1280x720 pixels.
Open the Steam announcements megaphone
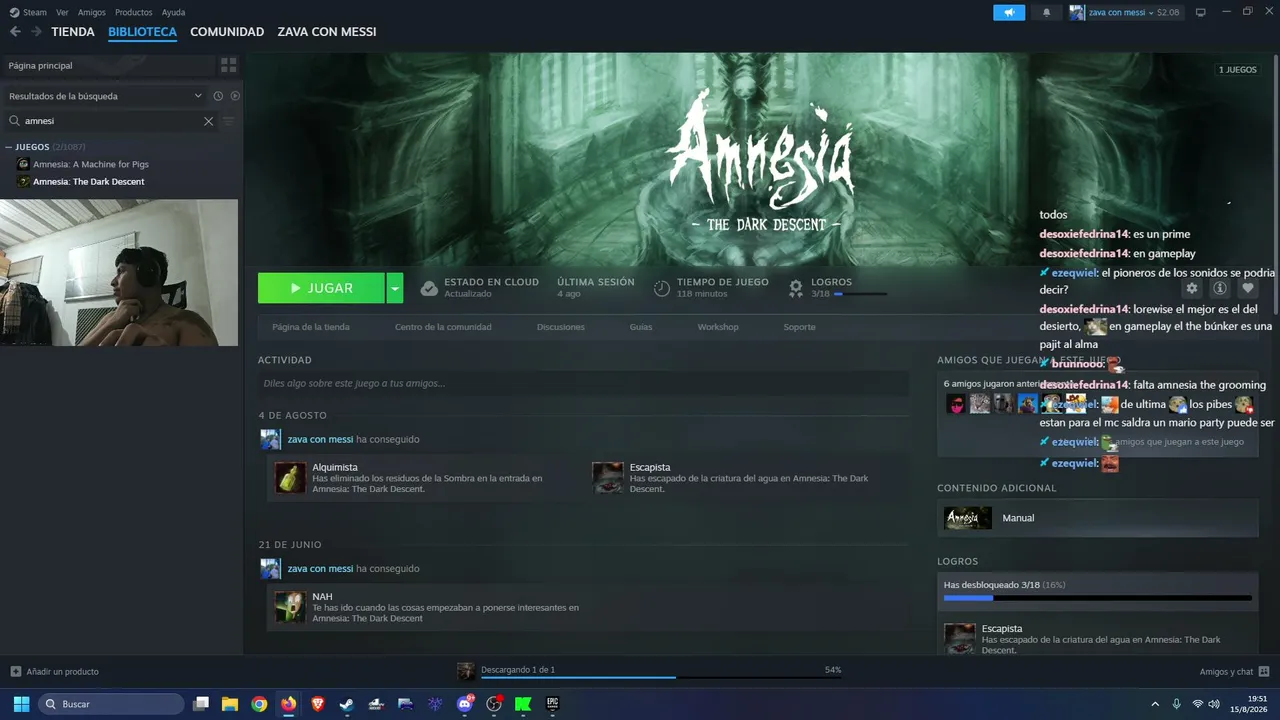tap(1009, 12)
